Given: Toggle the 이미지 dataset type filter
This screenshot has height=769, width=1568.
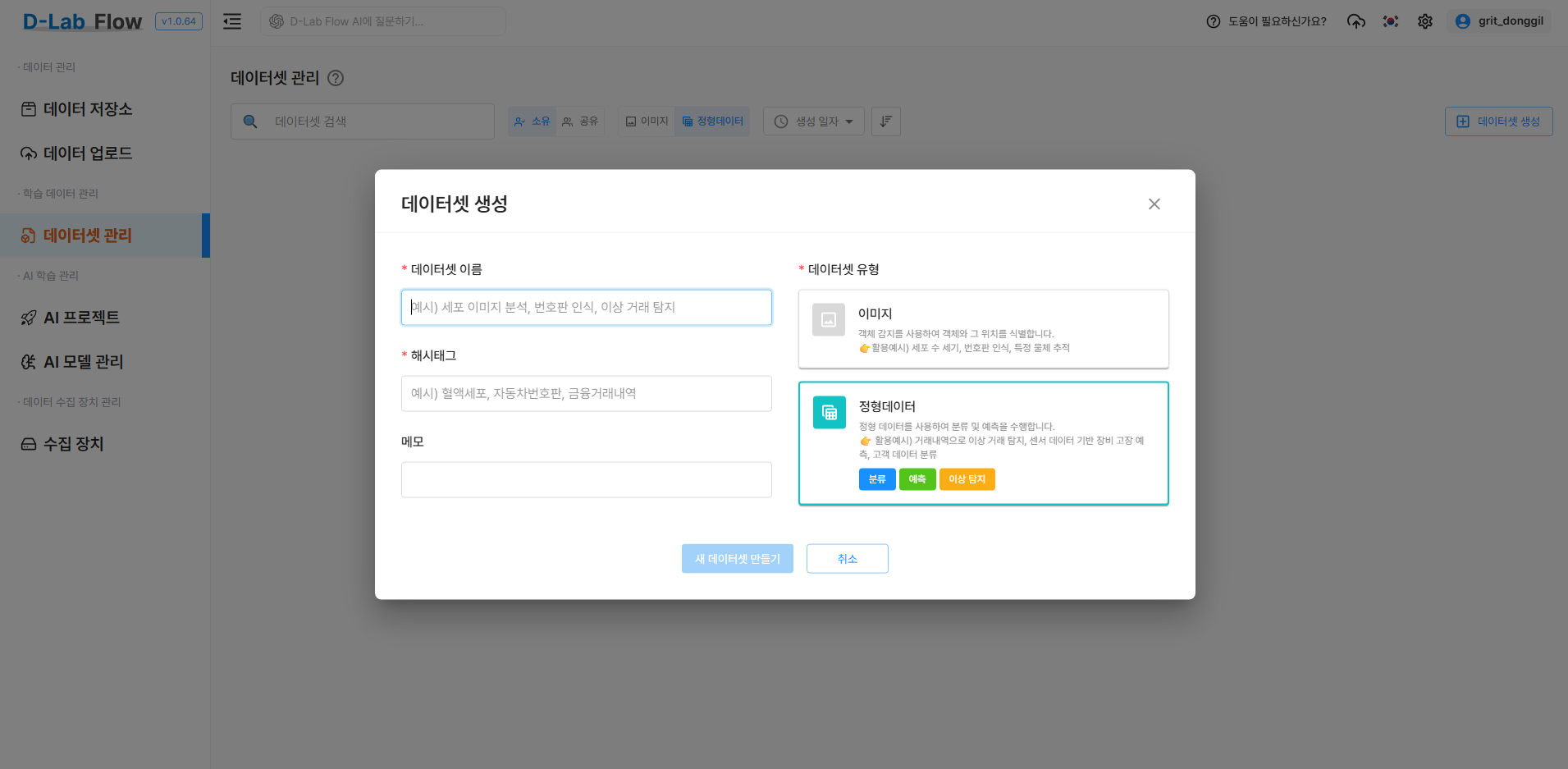Looking at the screenshot, I should pos(646,121).
